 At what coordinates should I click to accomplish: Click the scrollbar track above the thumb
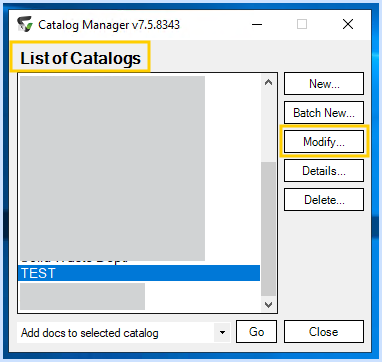[x=268, y=126]
